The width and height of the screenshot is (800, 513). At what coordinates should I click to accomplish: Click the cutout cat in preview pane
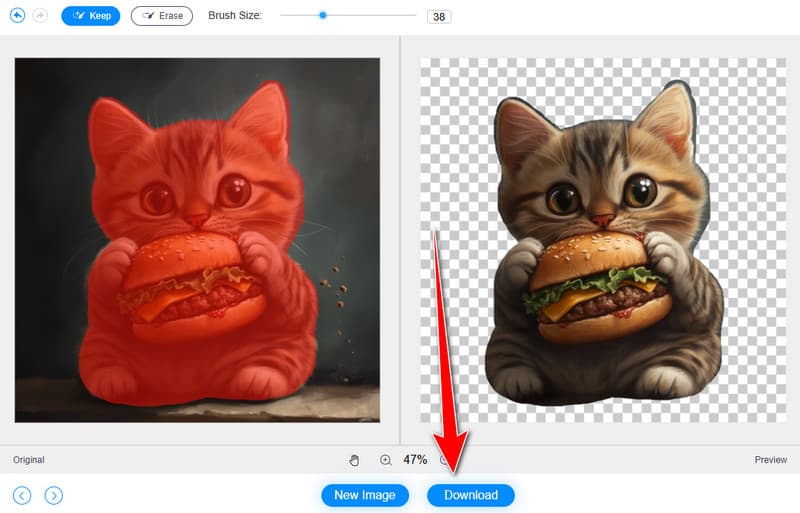(600, 250)
